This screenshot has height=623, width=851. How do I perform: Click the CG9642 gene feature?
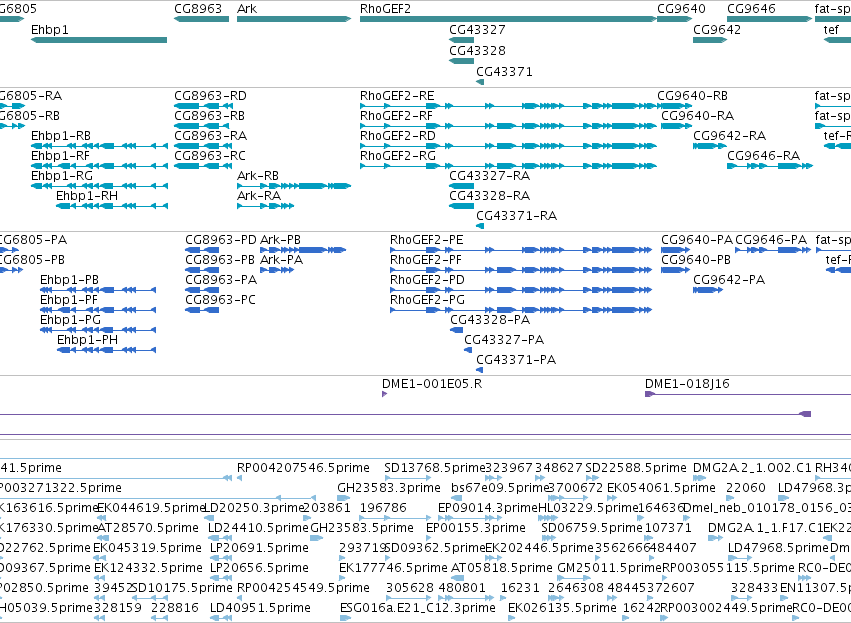[710, 40]
